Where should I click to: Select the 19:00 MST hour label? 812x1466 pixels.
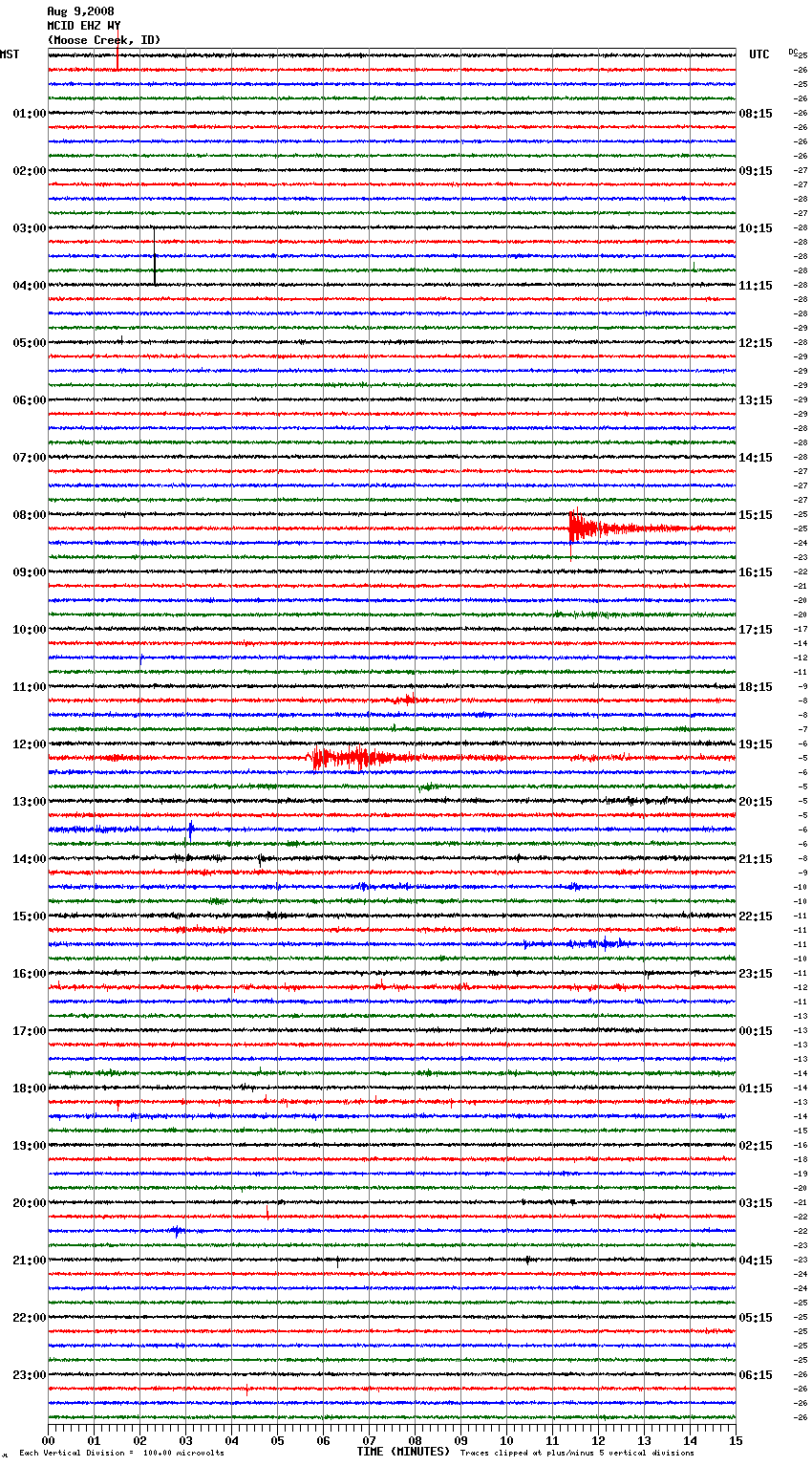click(30, 1146)
